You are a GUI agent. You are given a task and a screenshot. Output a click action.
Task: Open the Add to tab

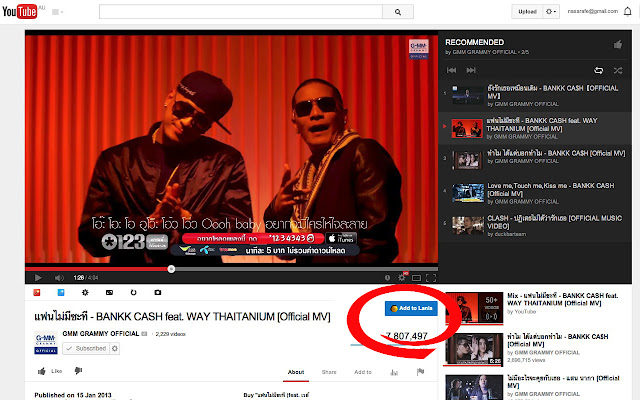(363, 372)
